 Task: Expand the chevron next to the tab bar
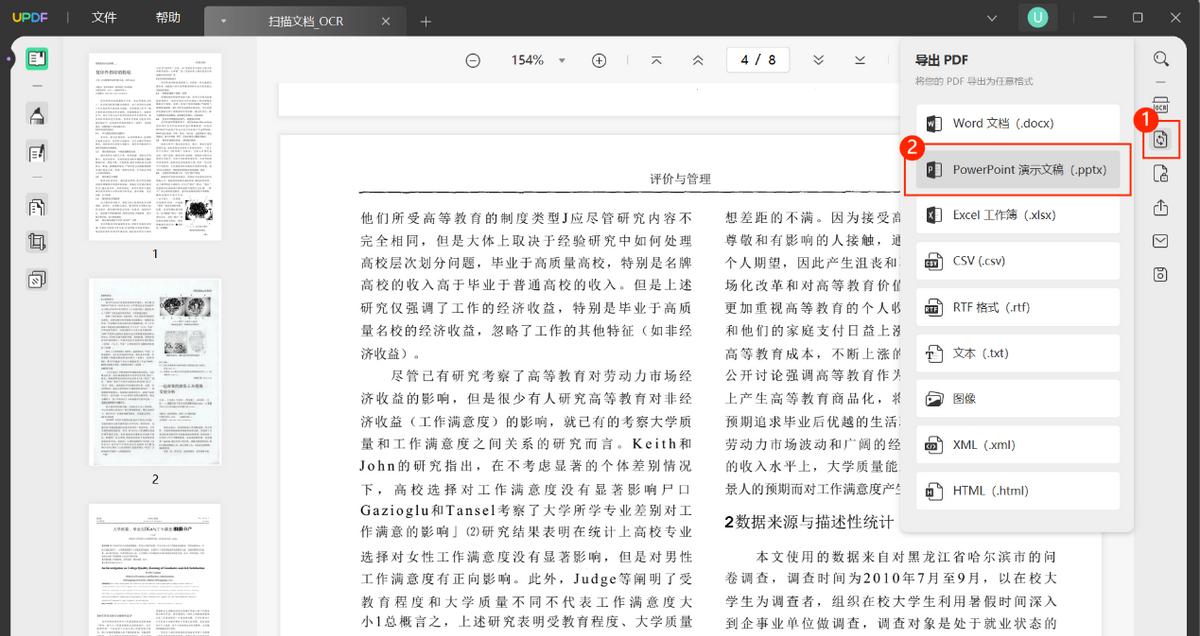(x=990, y=17)
